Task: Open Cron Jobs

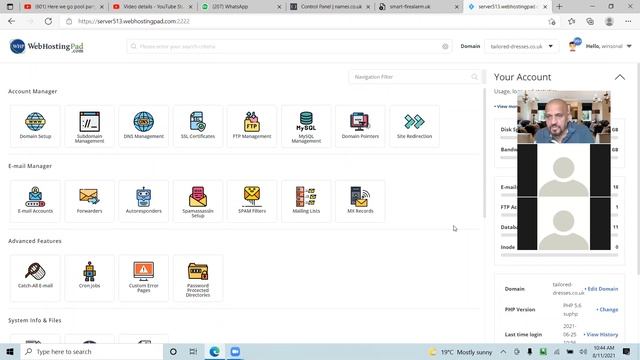Action: click(89, 278)
